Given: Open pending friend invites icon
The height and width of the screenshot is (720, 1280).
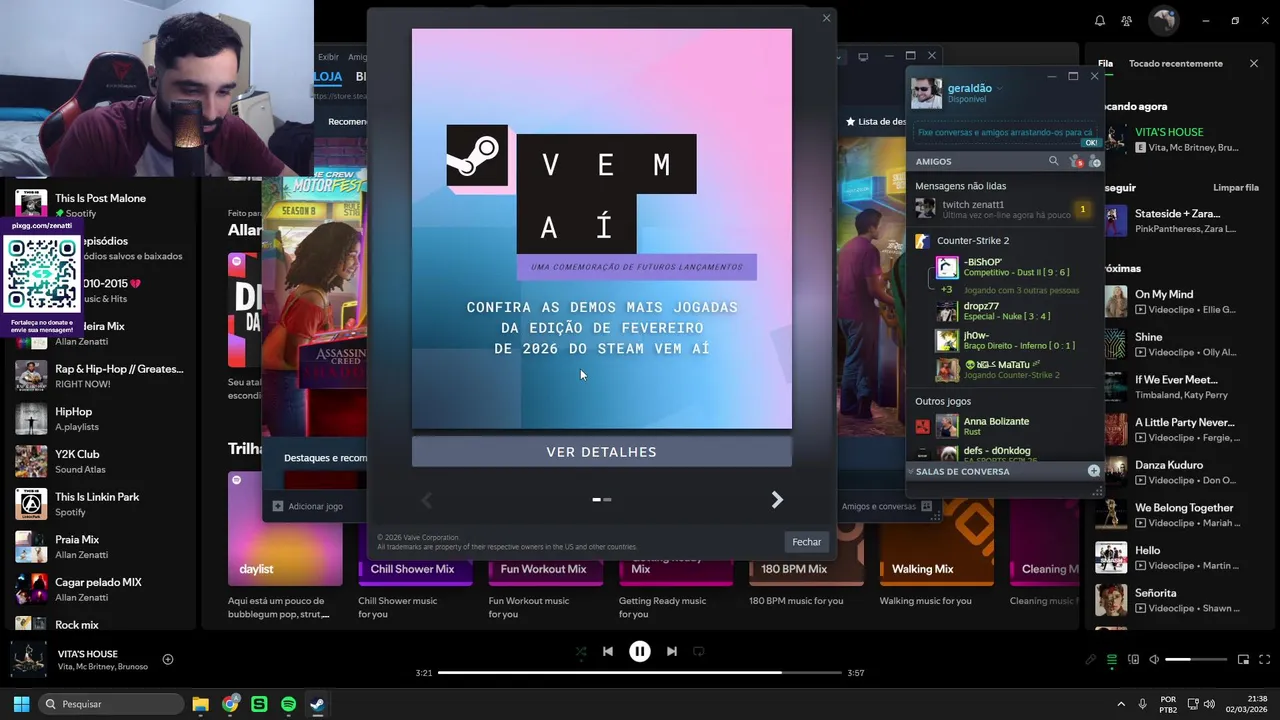Looking at the screenshot, I should (x=1076, y=161).
